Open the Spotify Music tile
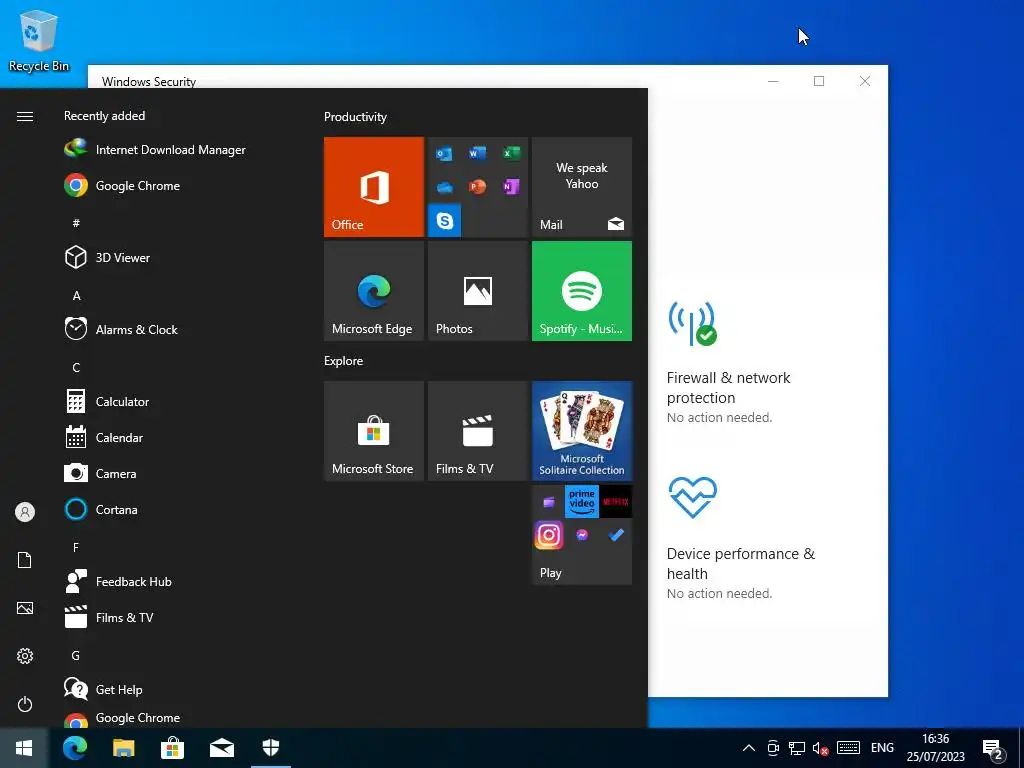Screen dimensions: 1024x768 pos(582,291)
